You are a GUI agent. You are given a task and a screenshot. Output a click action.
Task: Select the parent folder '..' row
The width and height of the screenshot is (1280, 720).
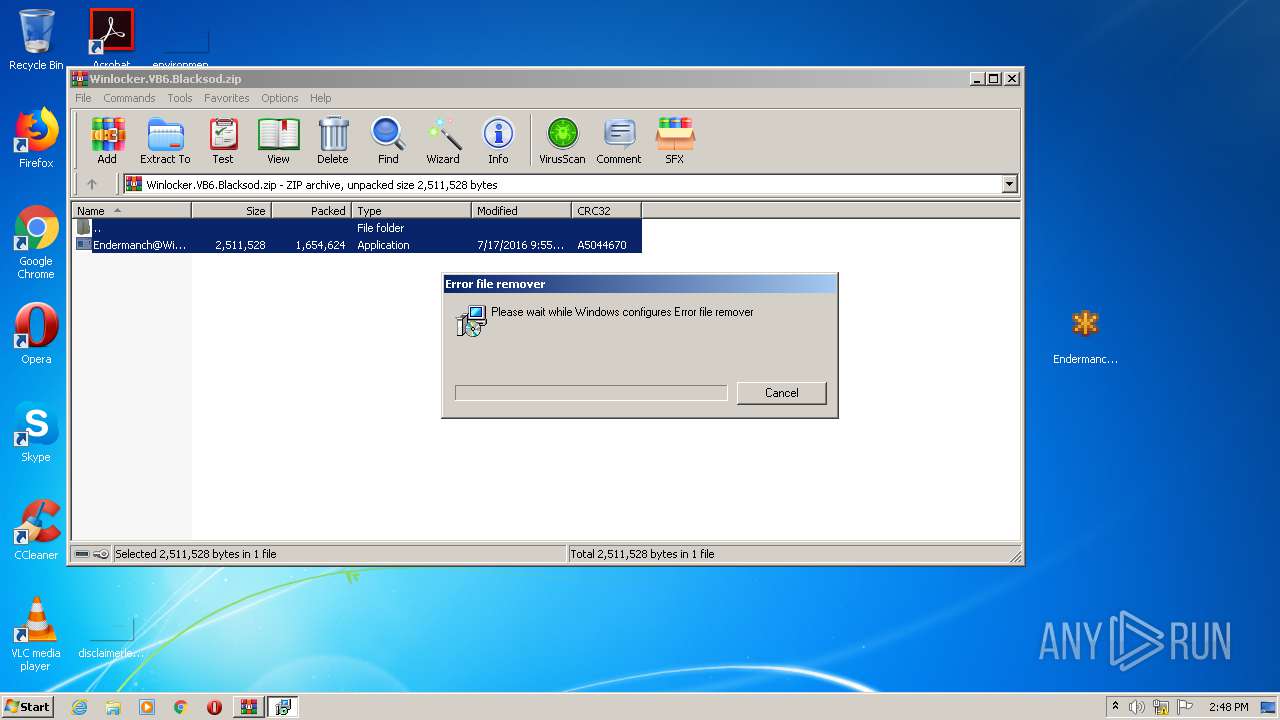(x=357, y=228)
